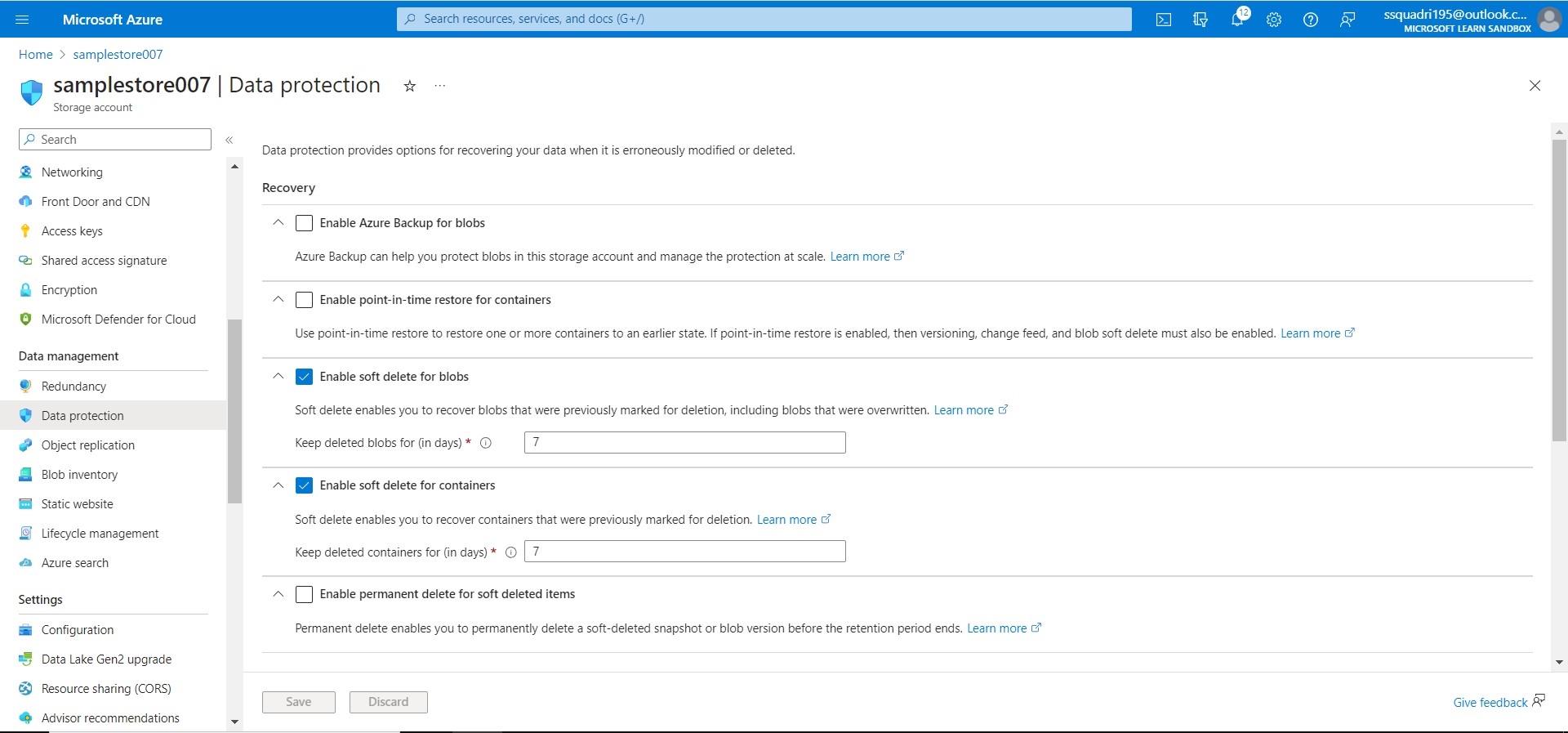Click the main pane vertical scrollbar
Viewport: 1568px width, 733px height.
[1559, 290]
